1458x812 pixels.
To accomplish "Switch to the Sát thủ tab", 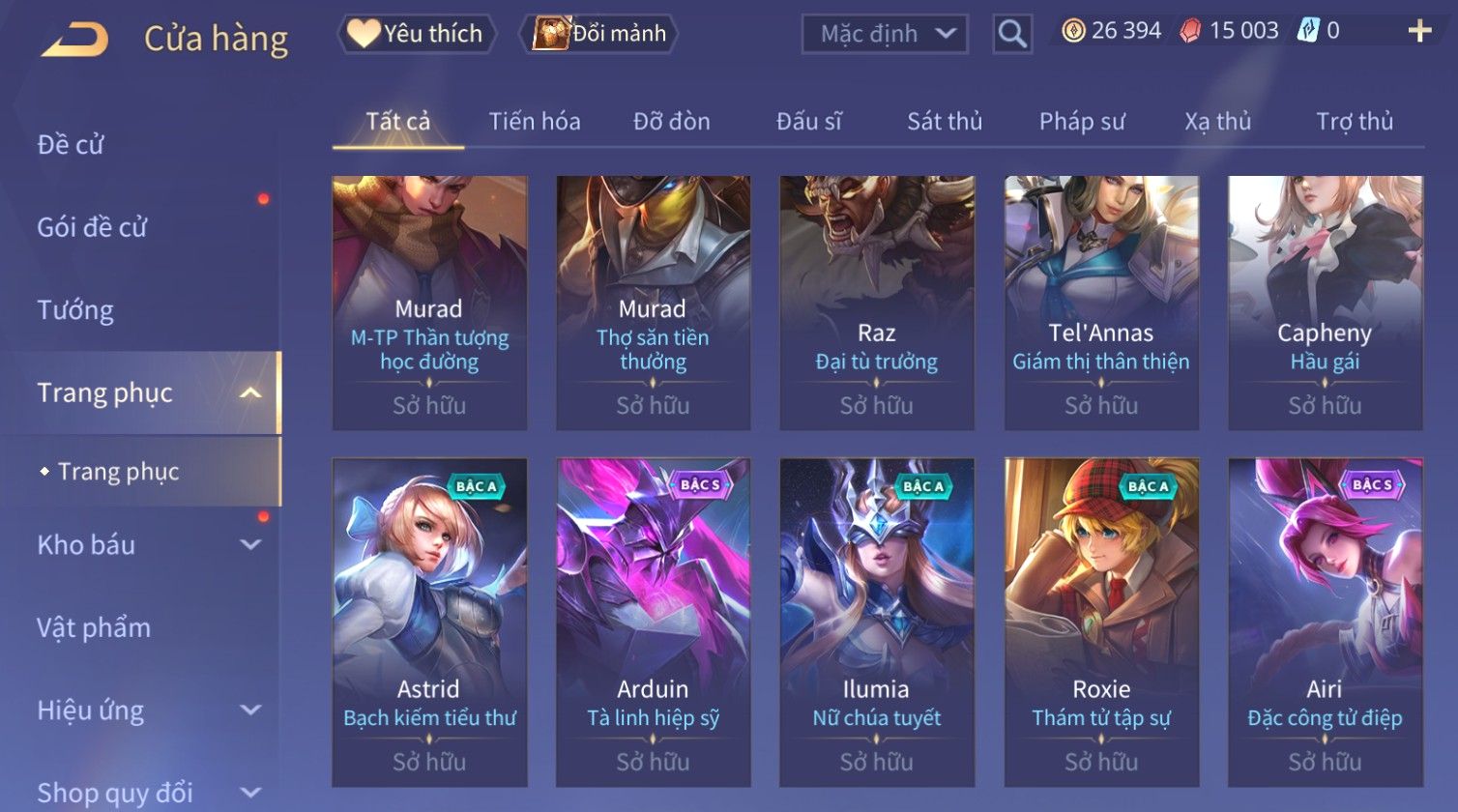I will point(945,121).
